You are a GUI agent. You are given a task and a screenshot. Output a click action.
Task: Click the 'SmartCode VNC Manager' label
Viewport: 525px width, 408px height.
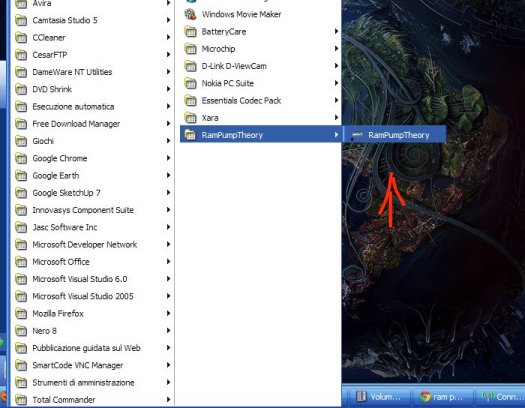[x=78, y=365]
